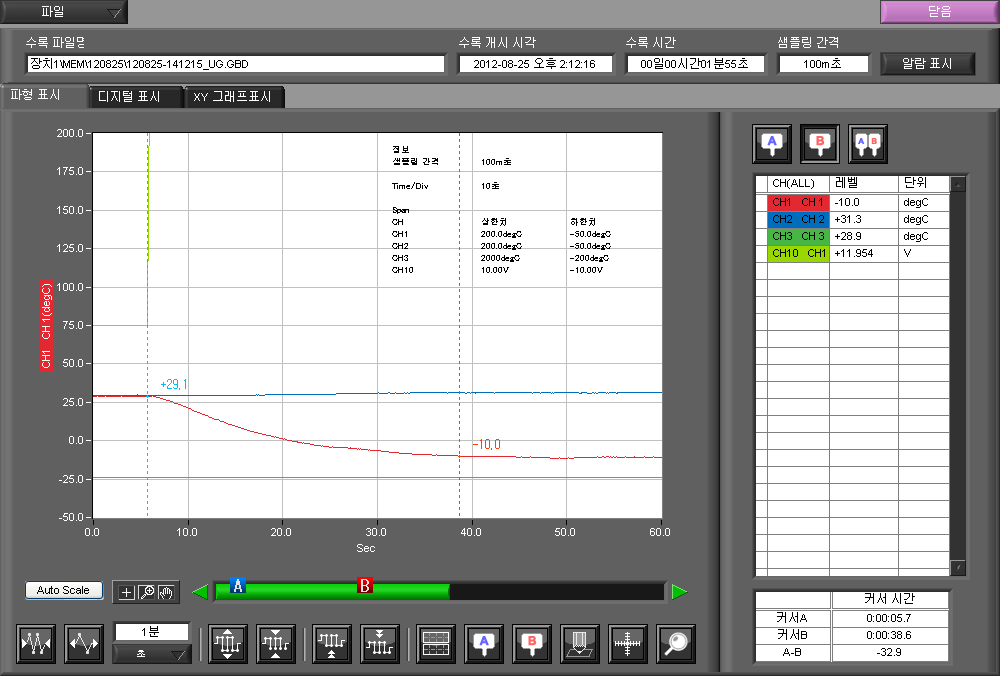1000x676 pixels.
Task: Click the cursor A marker button in bottom toolbar
Action: [x=484, y=645]
